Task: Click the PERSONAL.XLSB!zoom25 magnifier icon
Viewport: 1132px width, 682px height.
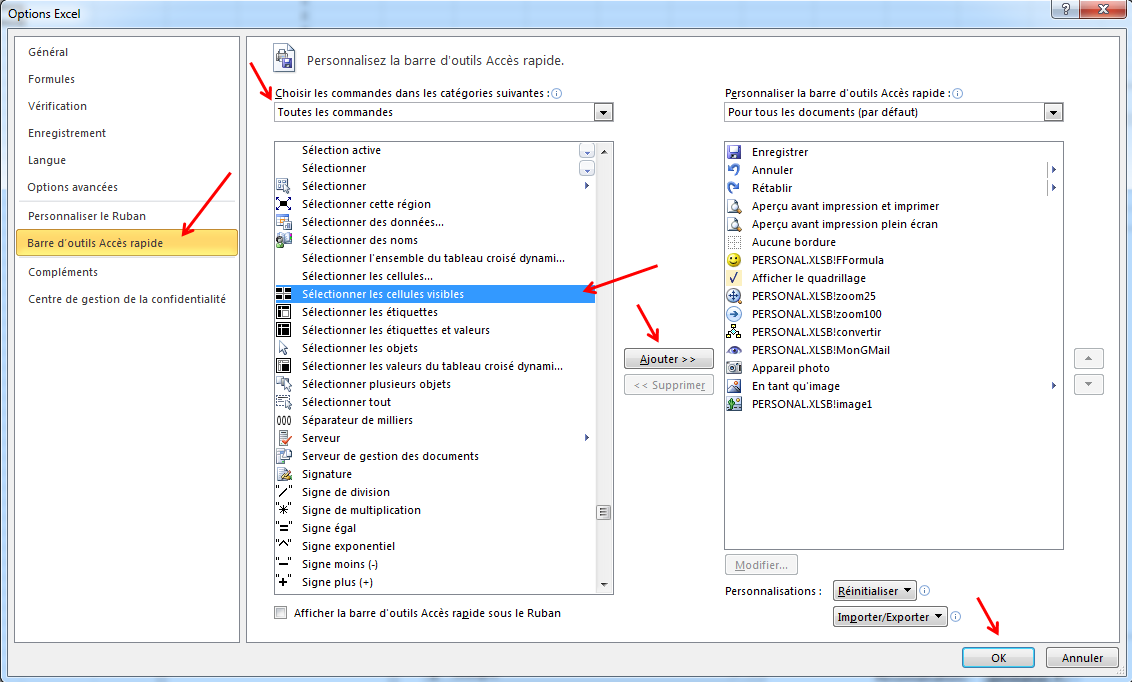Action: [734, 296]
